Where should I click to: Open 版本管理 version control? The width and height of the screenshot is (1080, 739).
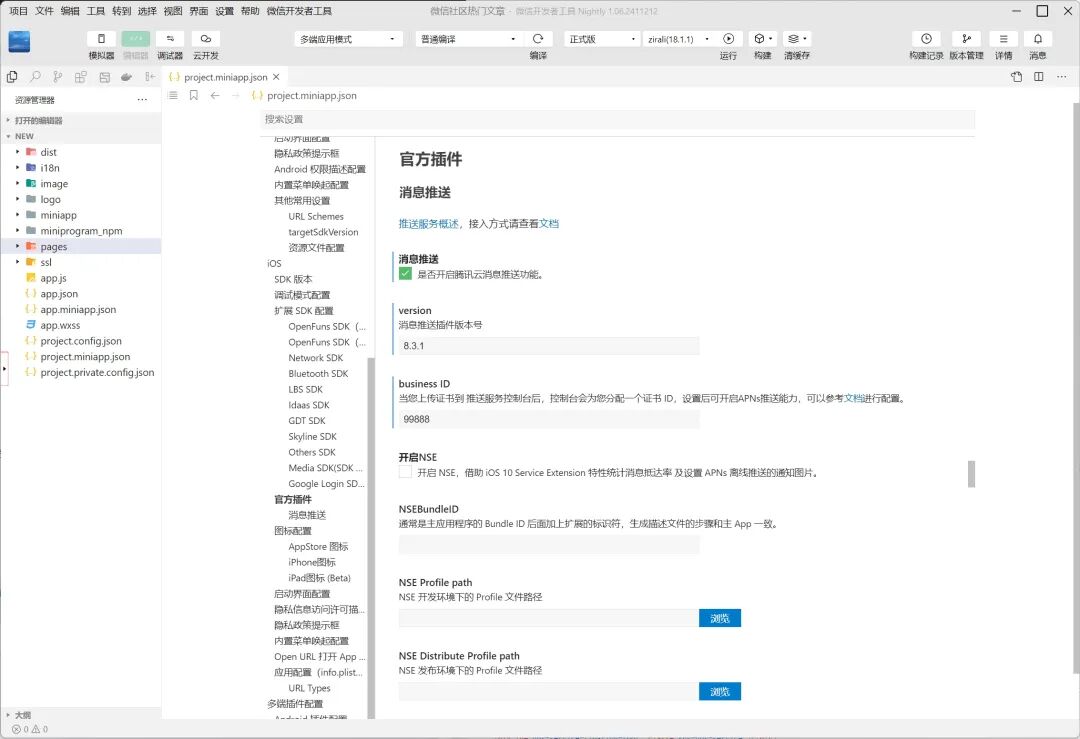coord(966,39)
